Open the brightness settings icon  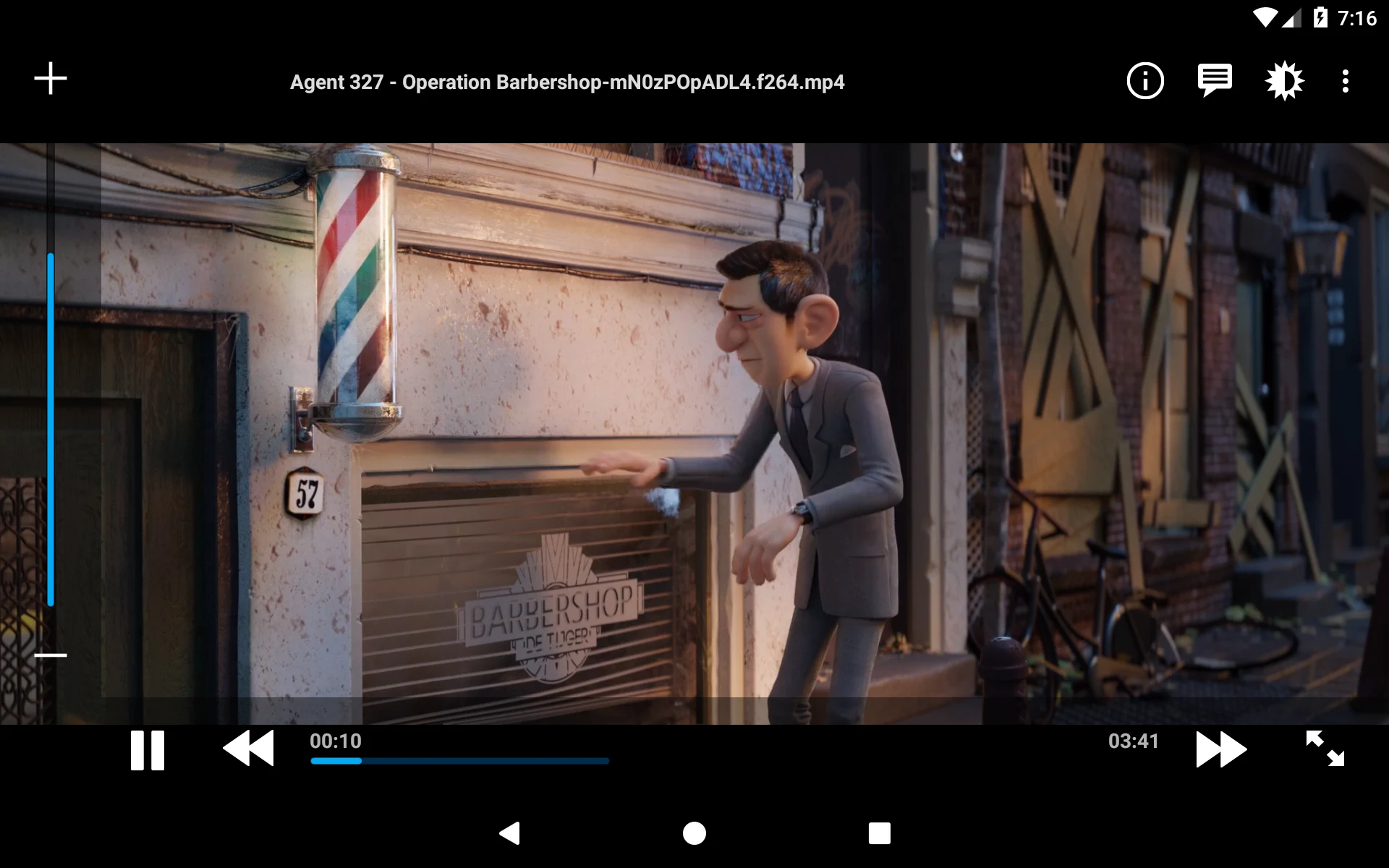1284,80
